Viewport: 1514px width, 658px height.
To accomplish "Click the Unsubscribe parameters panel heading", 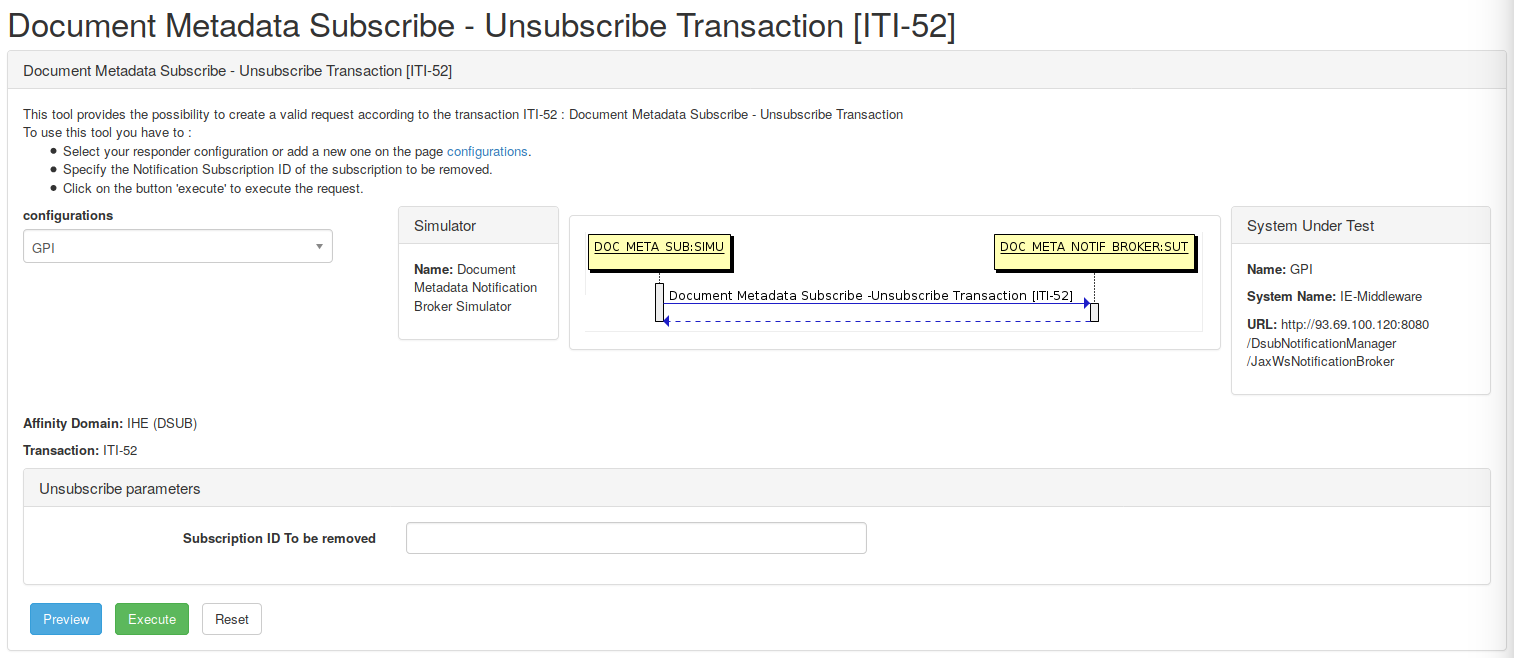I will click(x=756, y=489).
